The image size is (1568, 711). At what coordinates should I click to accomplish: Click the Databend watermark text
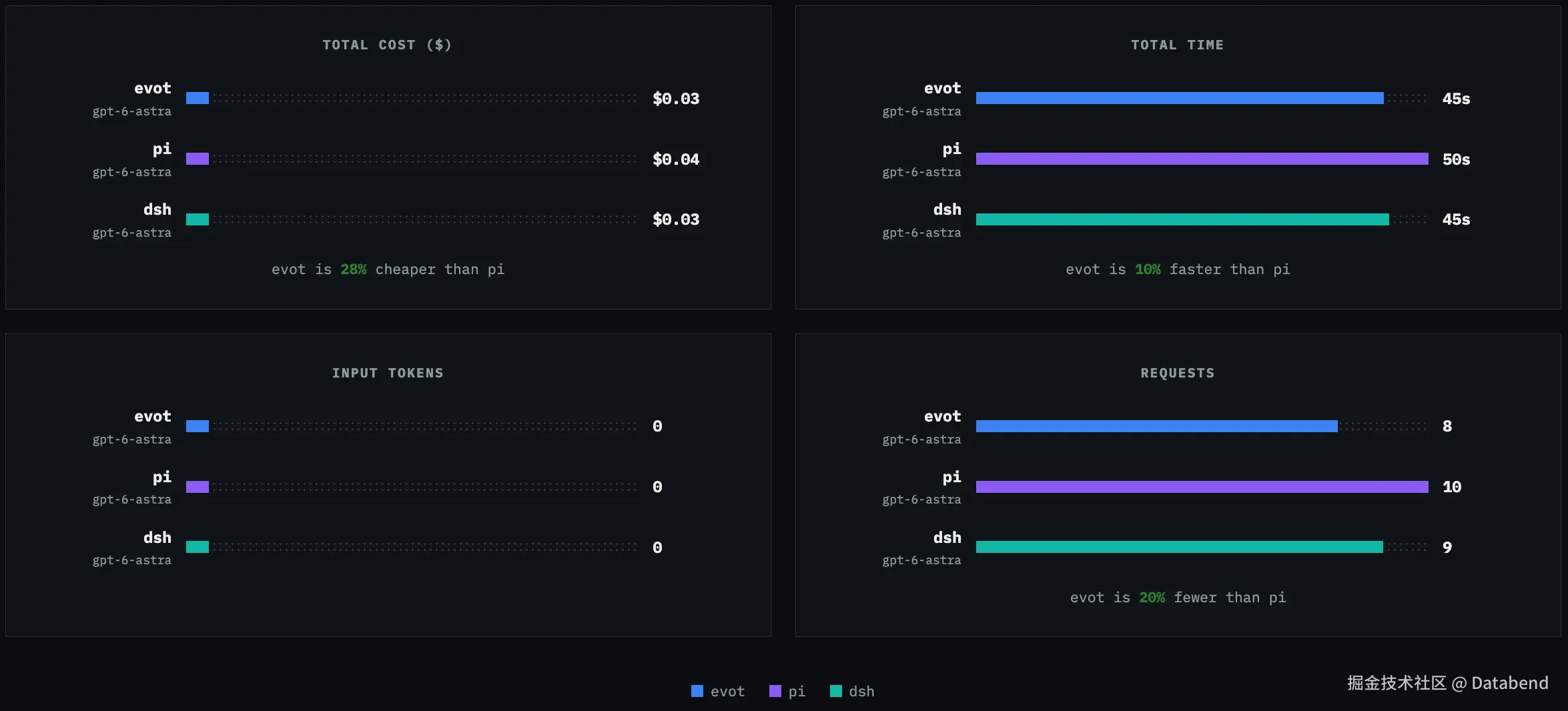(x=1510, y=683)
